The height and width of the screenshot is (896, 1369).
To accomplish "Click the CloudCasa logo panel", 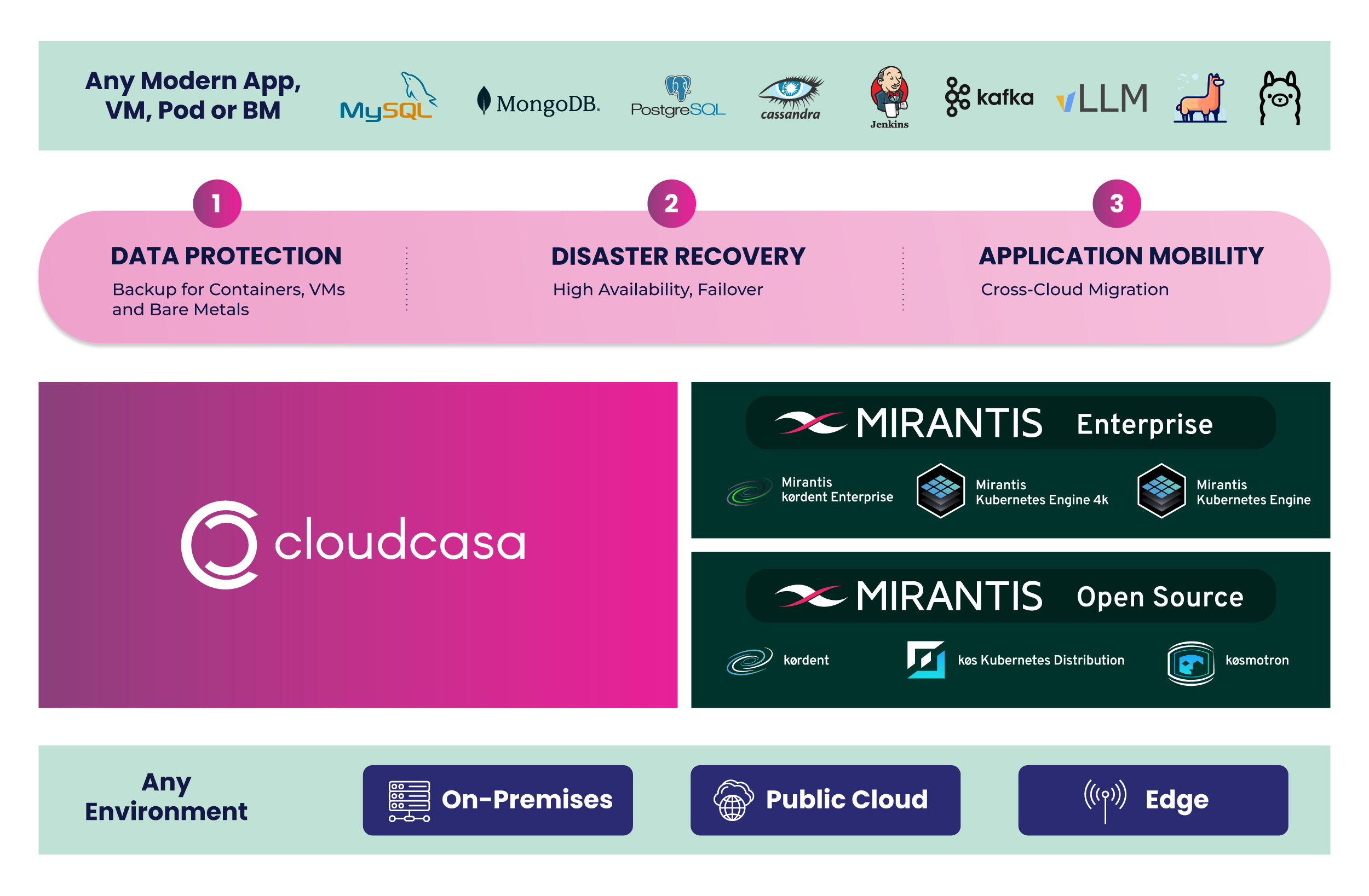I will (358, 544).
